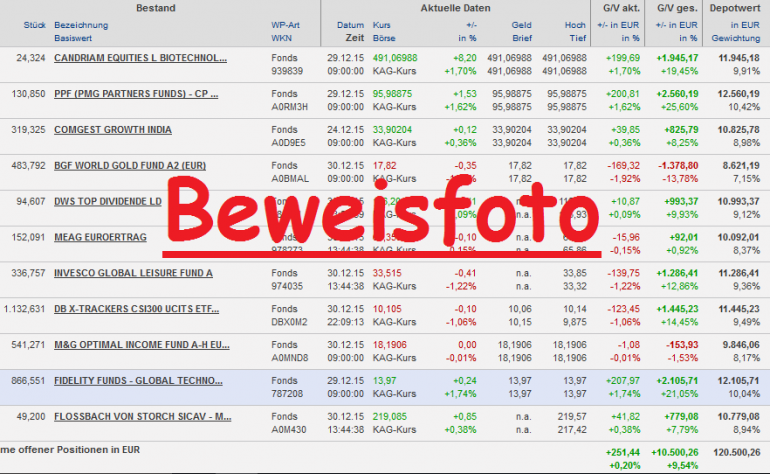Sort by Hoch column header

pyautogui.click(x=575, y=25)
